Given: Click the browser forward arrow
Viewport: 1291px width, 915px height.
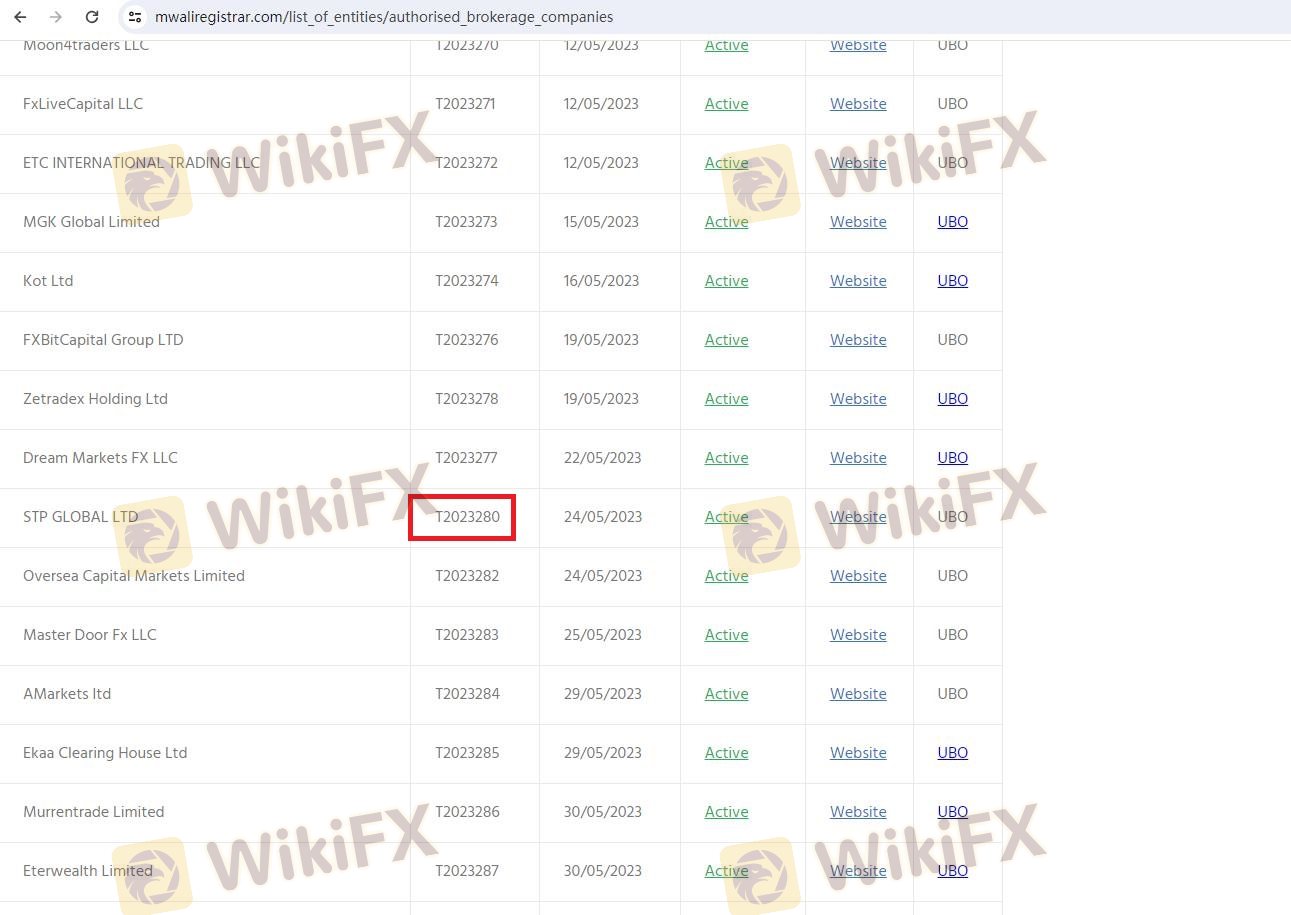Looking at the screenshot, I should point(56,17).
